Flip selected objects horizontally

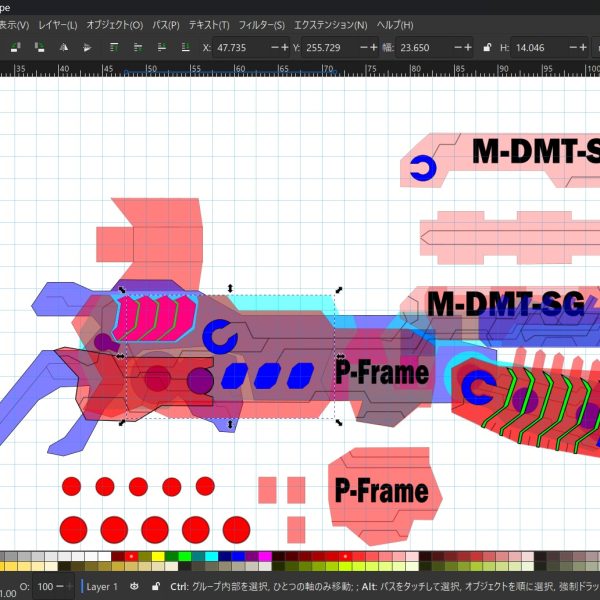64,47
